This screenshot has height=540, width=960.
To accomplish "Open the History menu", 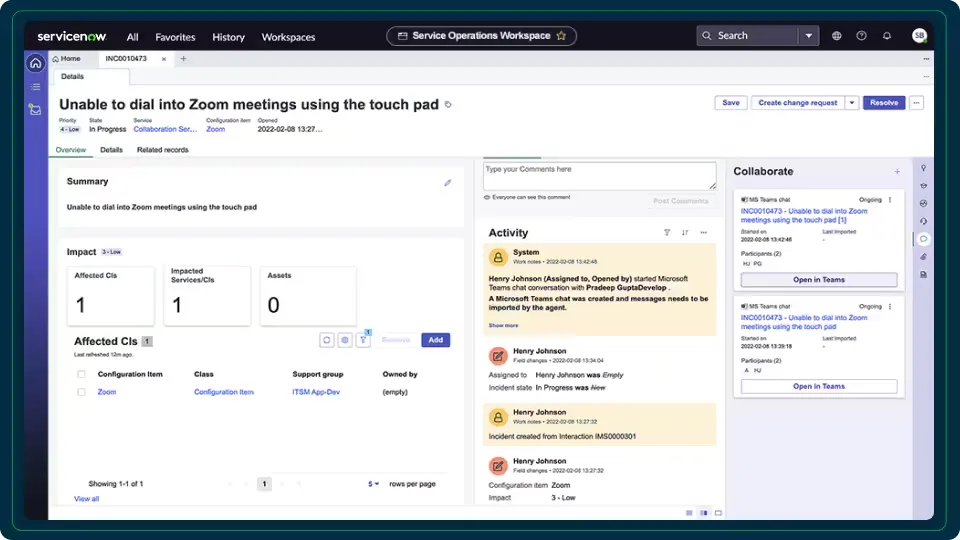I will (228, 37).
